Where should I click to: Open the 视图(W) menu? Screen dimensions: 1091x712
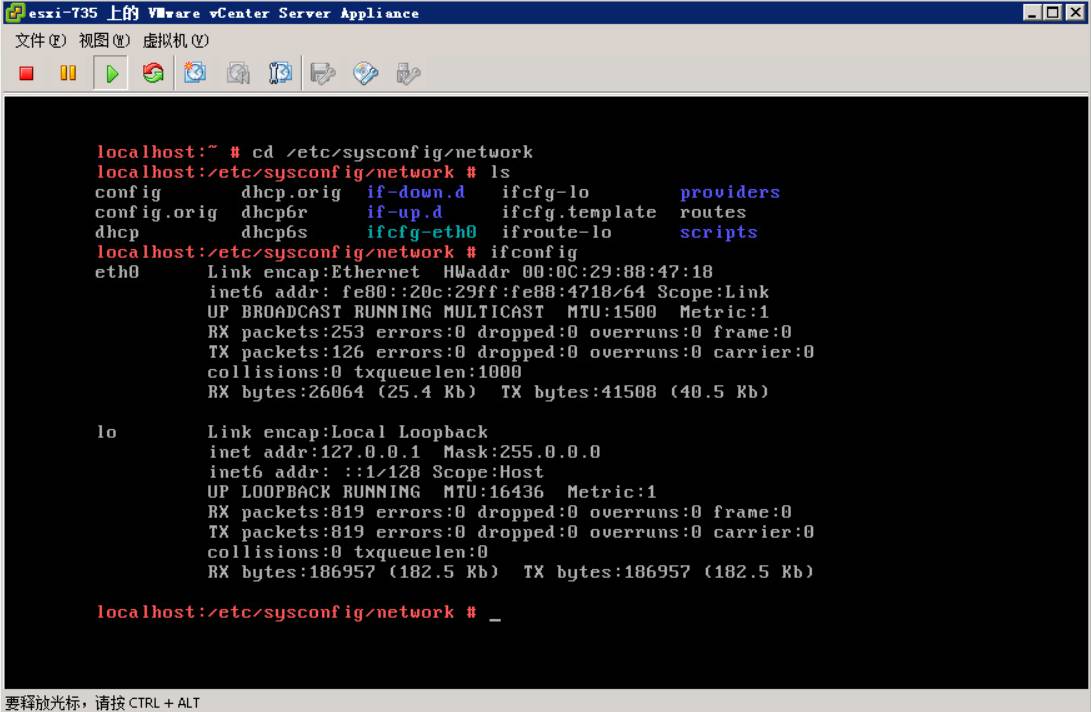(104, 41)
